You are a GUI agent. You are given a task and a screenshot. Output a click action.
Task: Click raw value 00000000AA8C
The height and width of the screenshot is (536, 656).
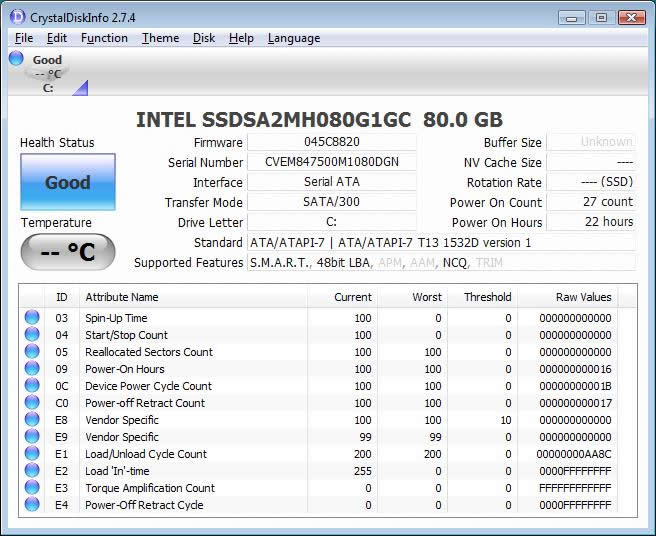click(x=574, y=454)
